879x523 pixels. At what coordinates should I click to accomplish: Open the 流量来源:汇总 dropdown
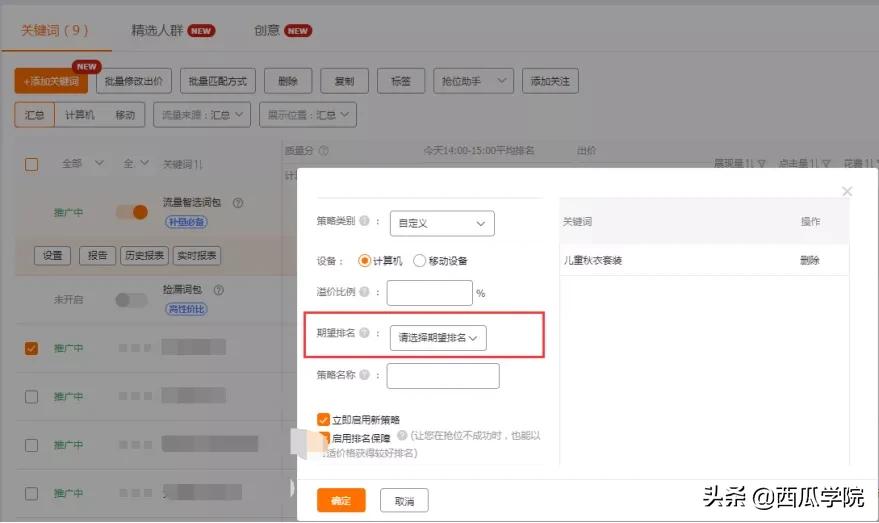[202, 115]
